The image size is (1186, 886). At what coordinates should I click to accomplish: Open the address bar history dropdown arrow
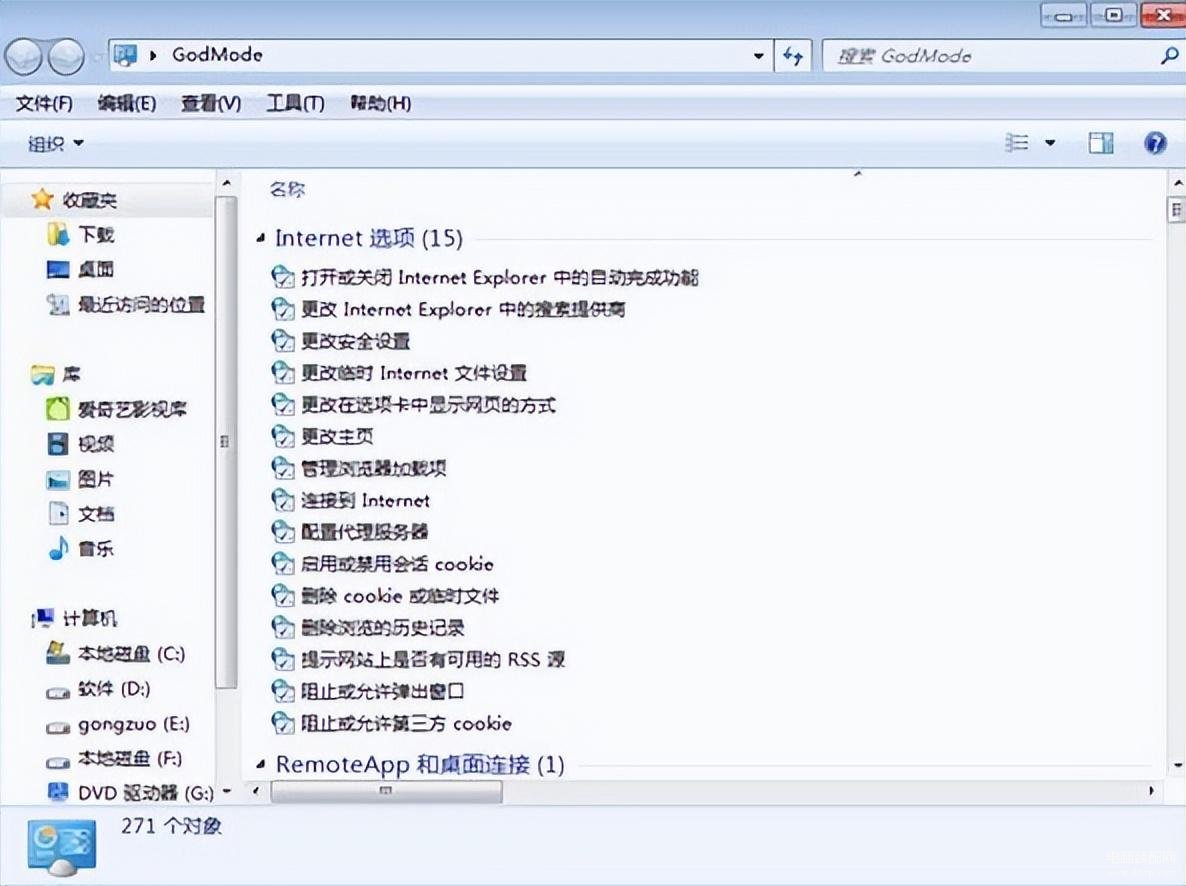point(758,55)
